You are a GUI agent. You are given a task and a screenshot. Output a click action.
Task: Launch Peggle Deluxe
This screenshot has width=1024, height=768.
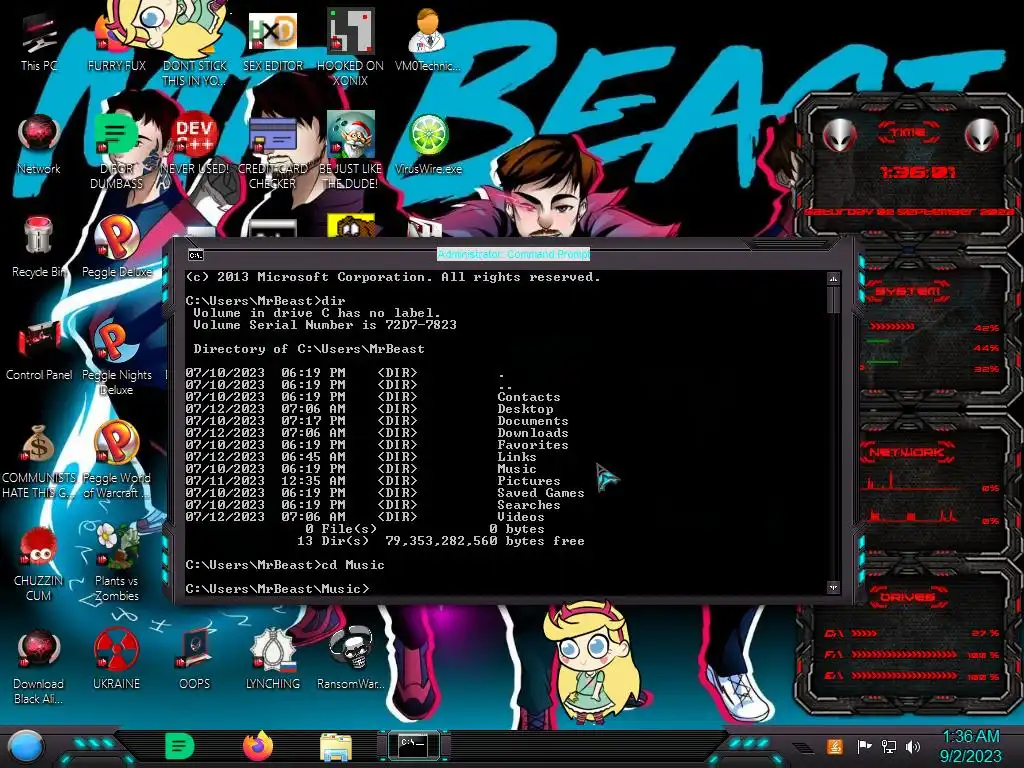(116, 248)
